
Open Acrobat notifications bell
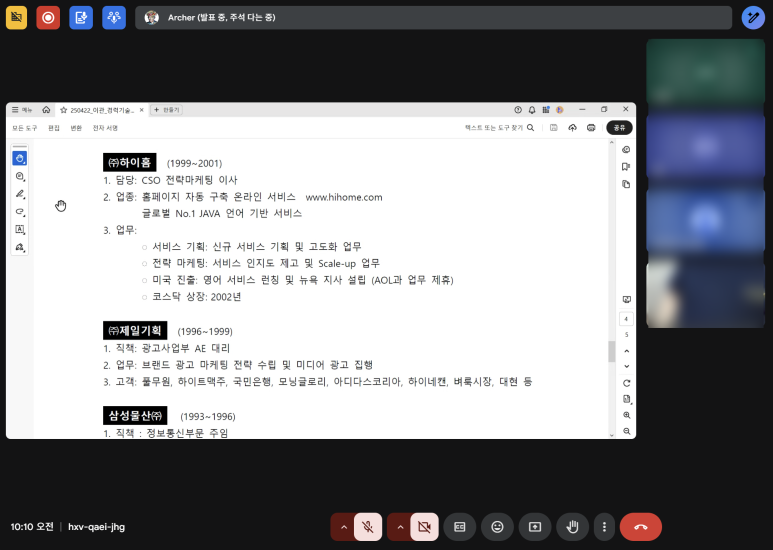(532, 110)
